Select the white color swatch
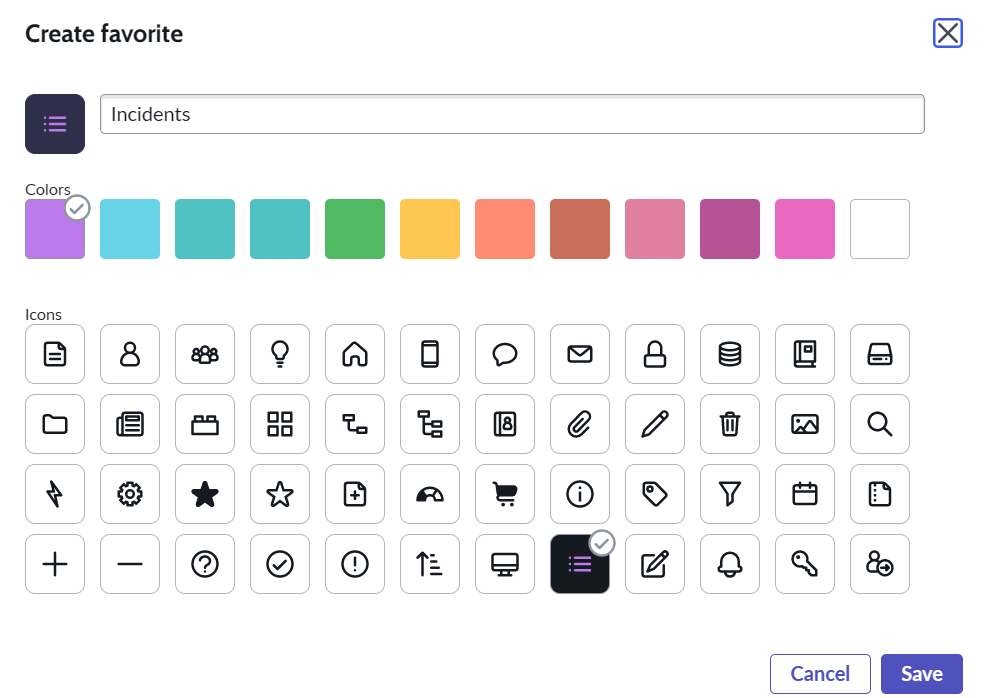 pos(880,229)
